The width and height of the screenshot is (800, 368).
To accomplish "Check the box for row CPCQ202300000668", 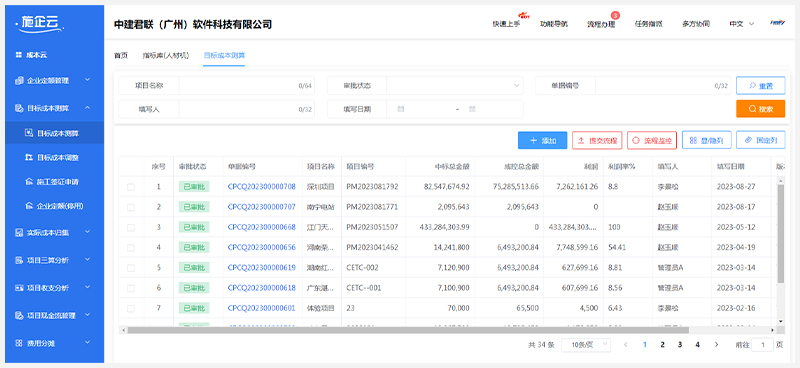I will (131, 227).
